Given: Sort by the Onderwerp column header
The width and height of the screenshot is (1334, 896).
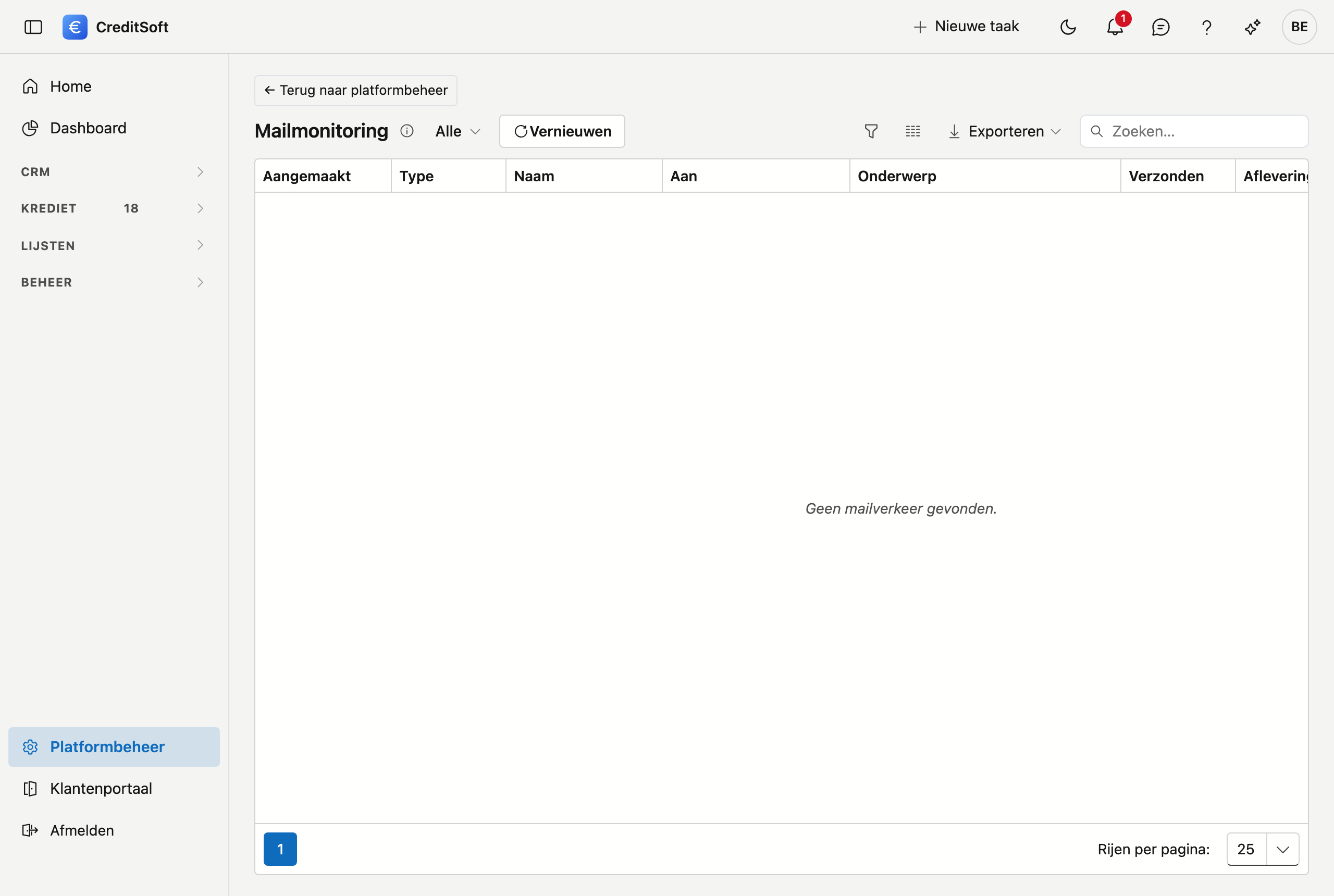Looking at the screenshot, I should tap(985, 176).
